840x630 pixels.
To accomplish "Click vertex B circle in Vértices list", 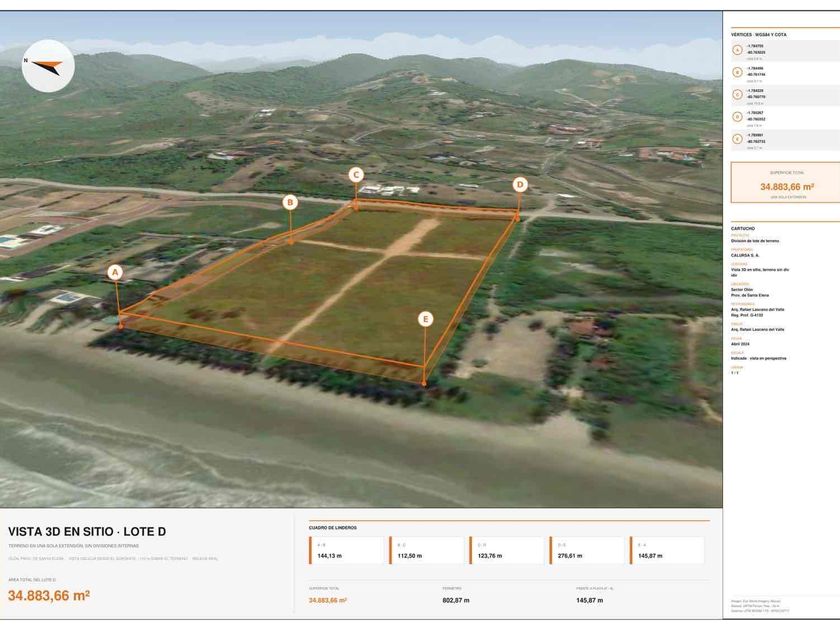I will pos(738,72).
